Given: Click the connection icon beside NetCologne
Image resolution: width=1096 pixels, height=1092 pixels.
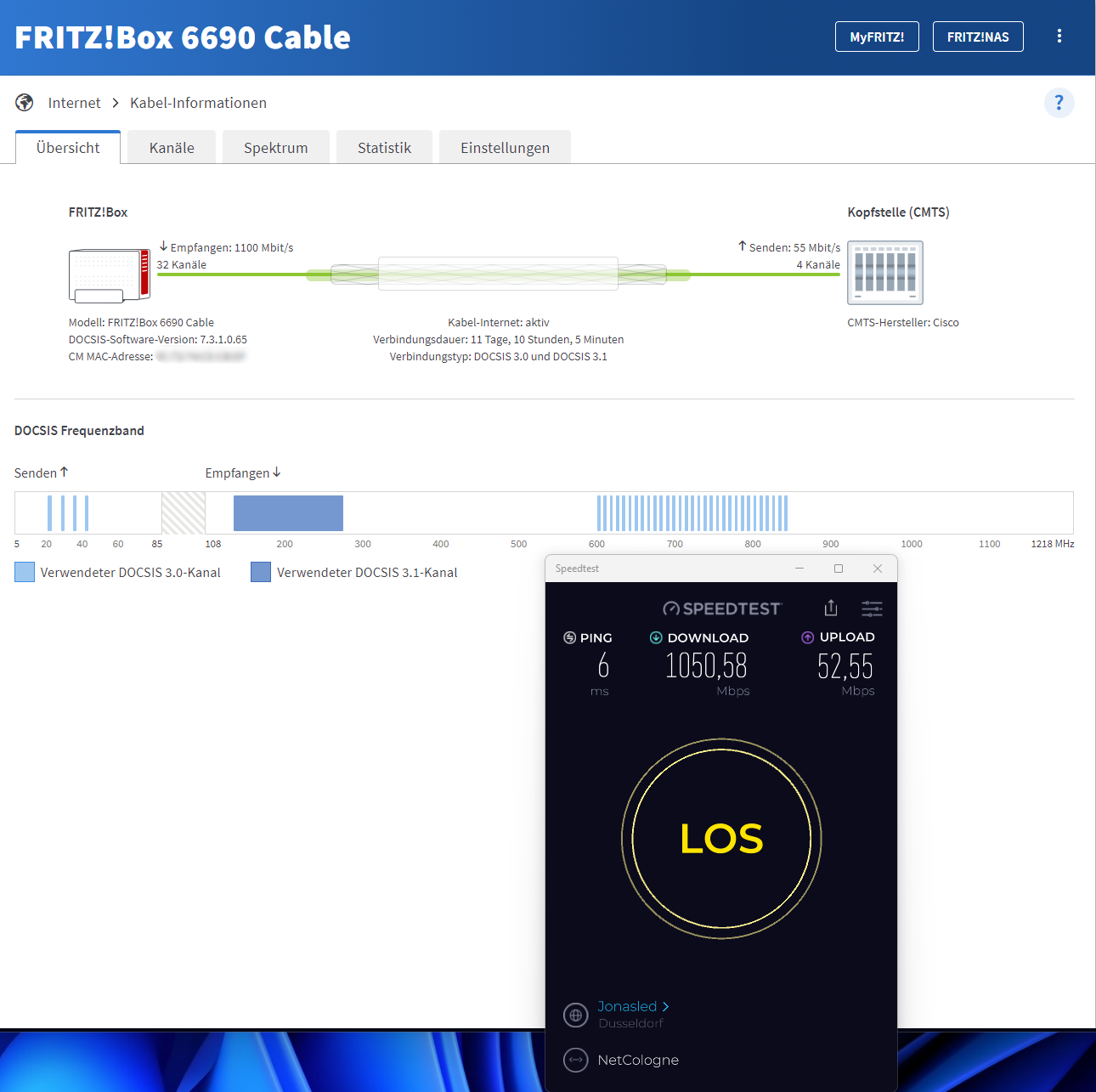Looking at the screenshot, I should 576,1060.
